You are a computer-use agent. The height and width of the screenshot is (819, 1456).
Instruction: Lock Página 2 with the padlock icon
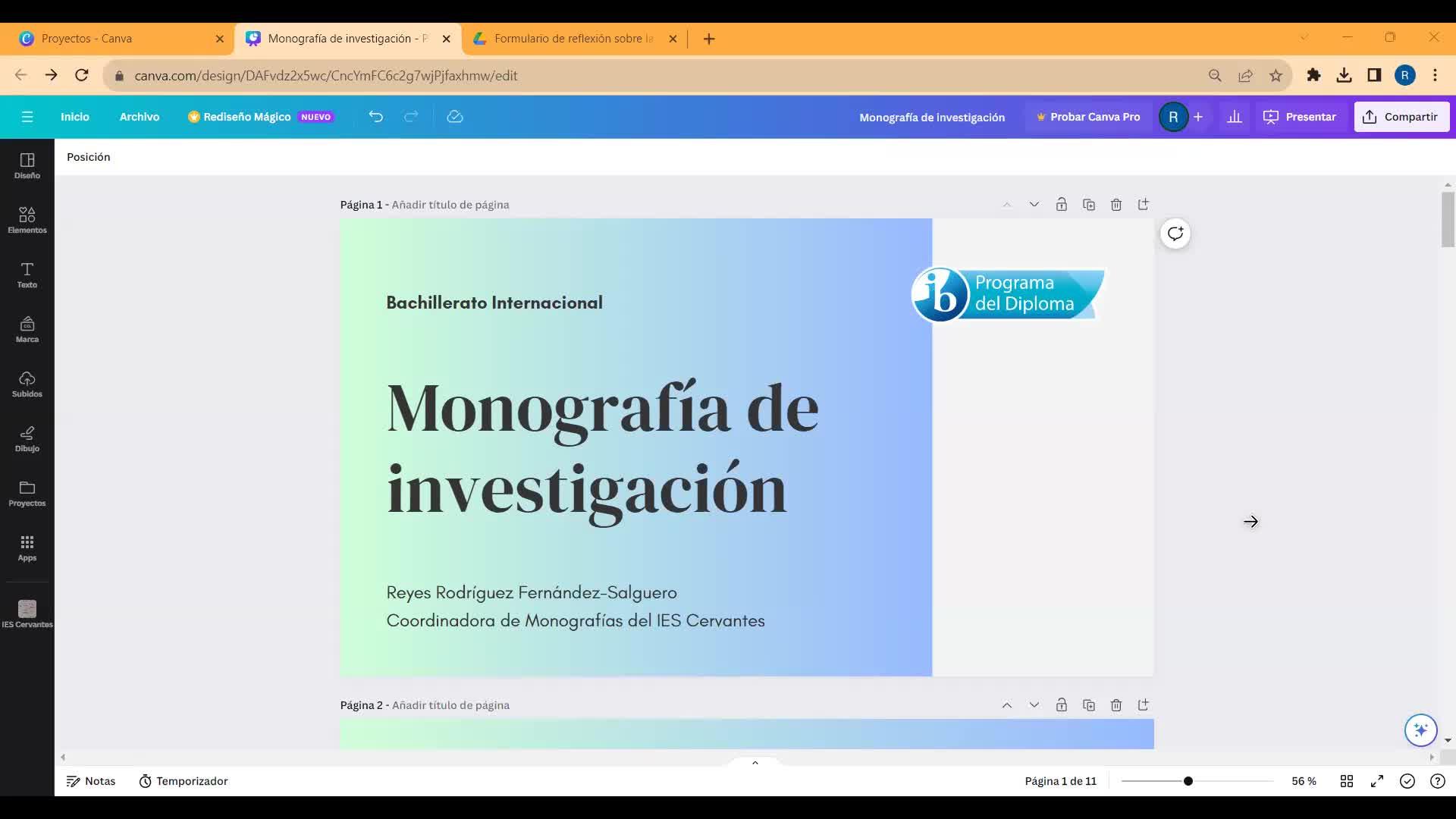tap(1062, 705)
